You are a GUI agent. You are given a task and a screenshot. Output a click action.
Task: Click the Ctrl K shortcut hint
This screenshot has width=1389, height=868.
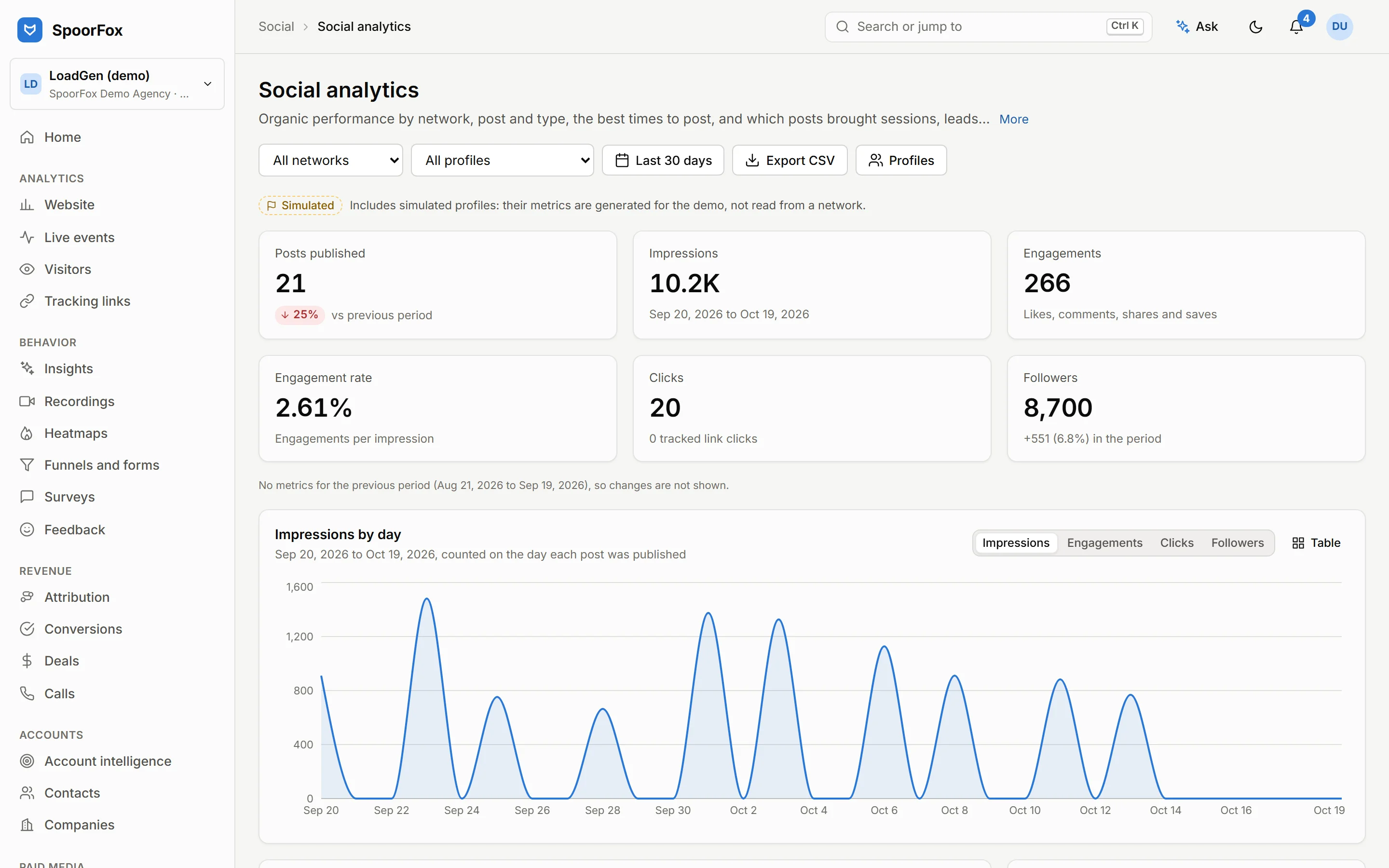click(1124, 26)
